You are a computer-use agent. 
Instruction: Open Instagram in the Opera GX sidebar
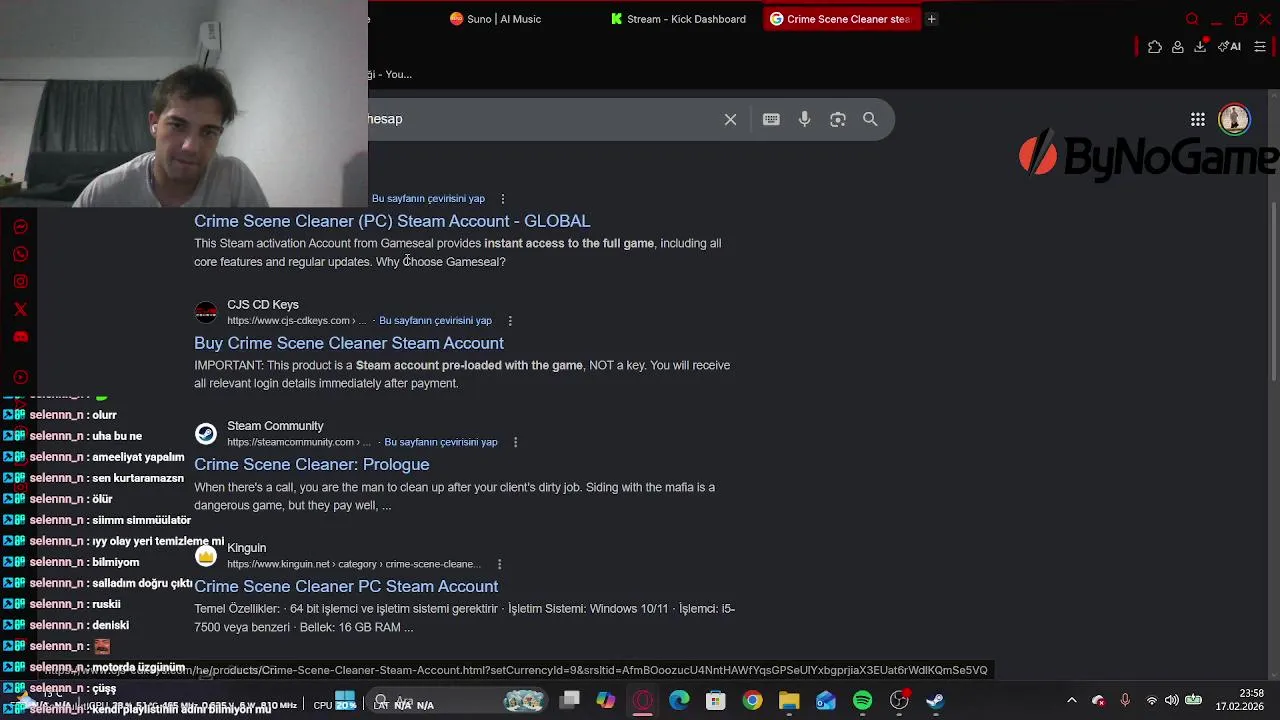20,282
